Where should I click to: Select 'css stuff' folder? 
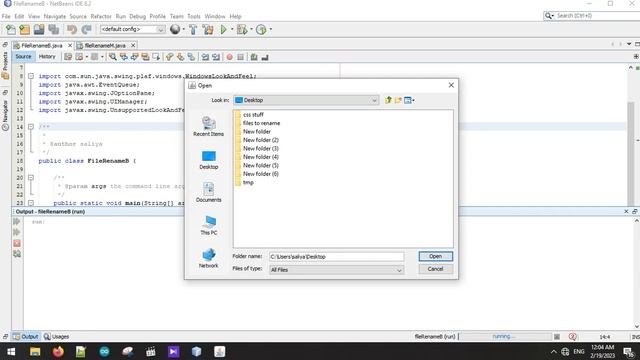pos(249,115)
